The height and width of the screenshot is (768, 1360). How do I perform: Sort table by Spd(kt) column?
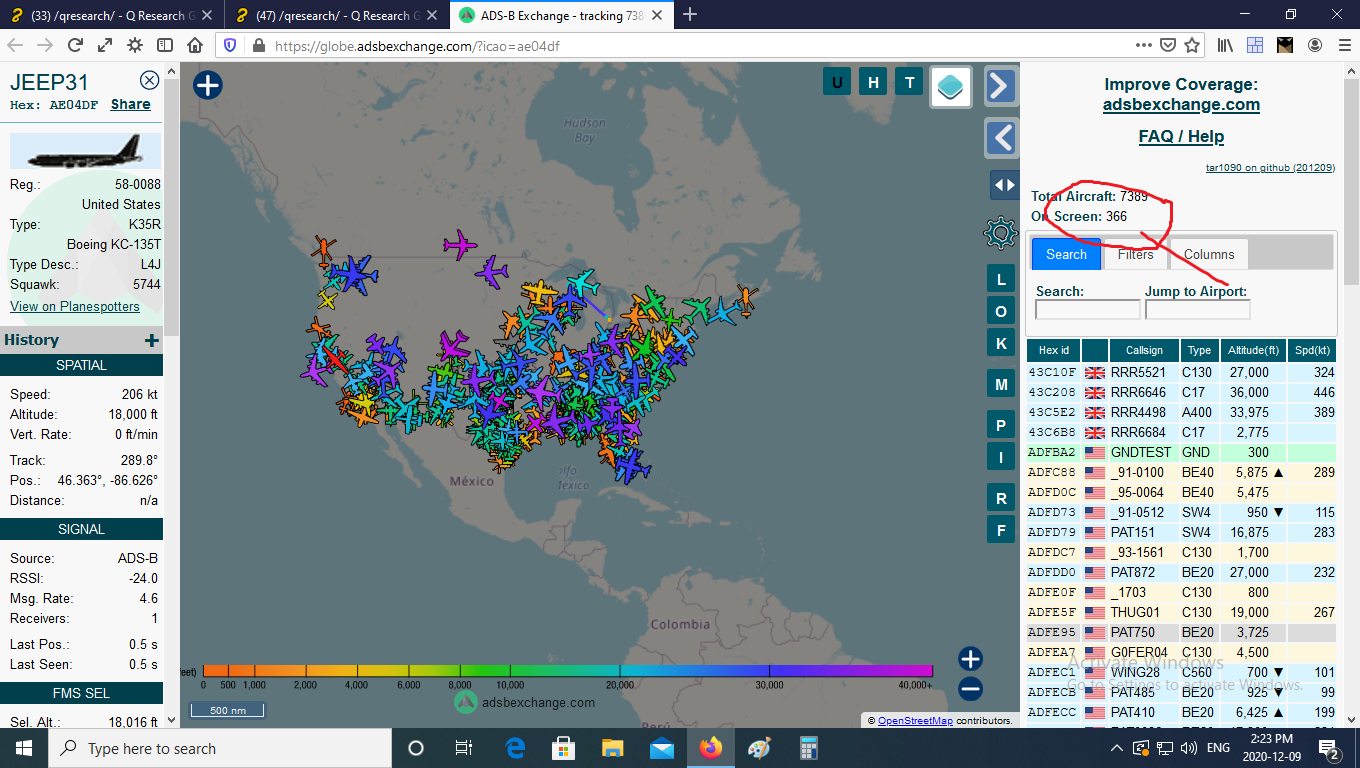click(1311, 350)
